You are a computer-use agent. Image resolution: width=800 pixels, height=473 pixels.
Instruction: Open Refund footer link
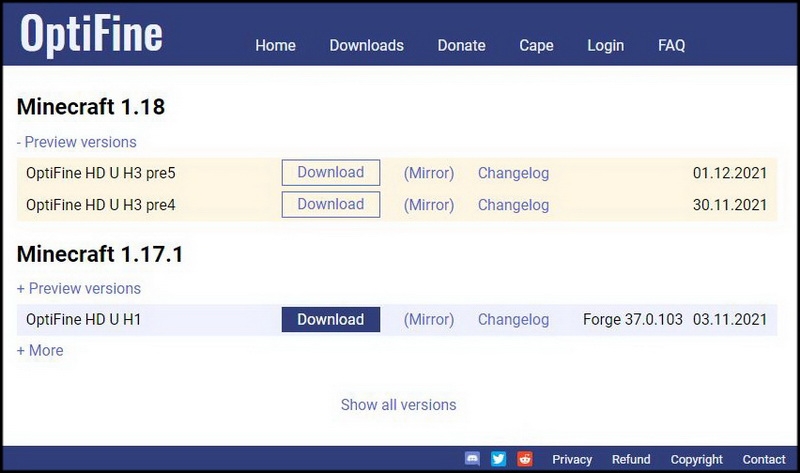tap(631, 459)
